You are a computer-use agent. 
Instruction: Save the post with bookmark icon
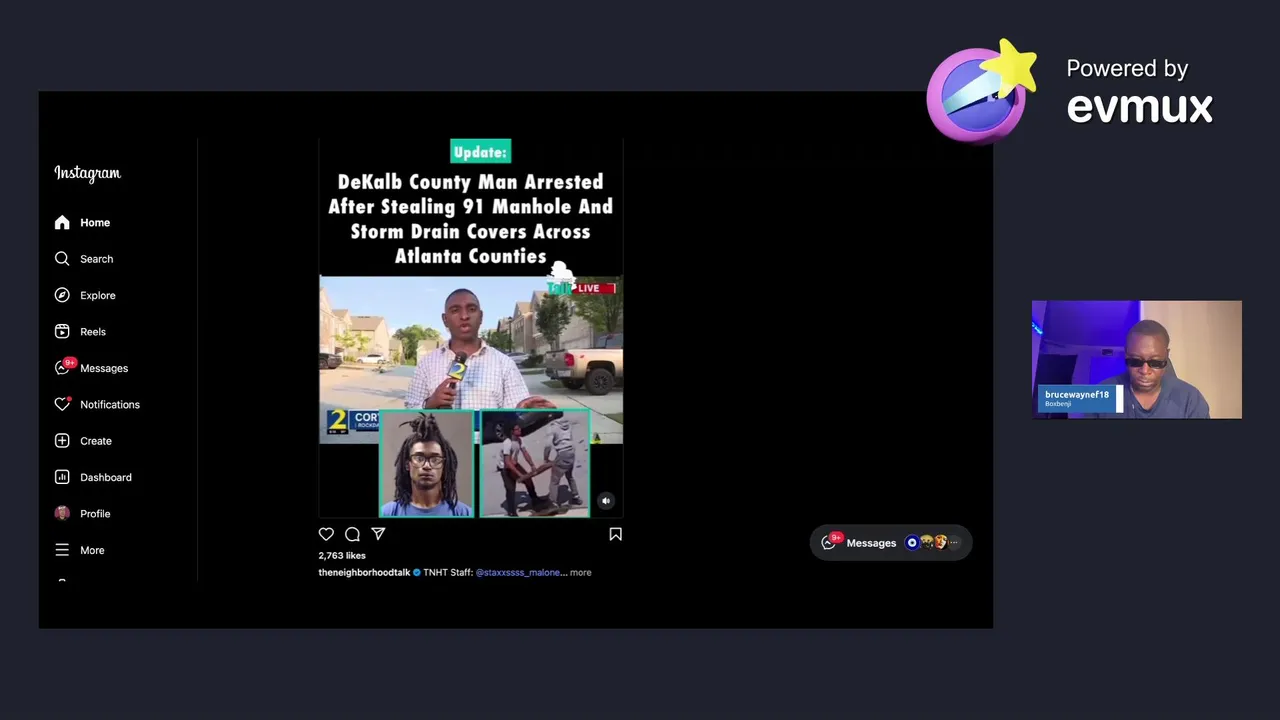point(615,534)
